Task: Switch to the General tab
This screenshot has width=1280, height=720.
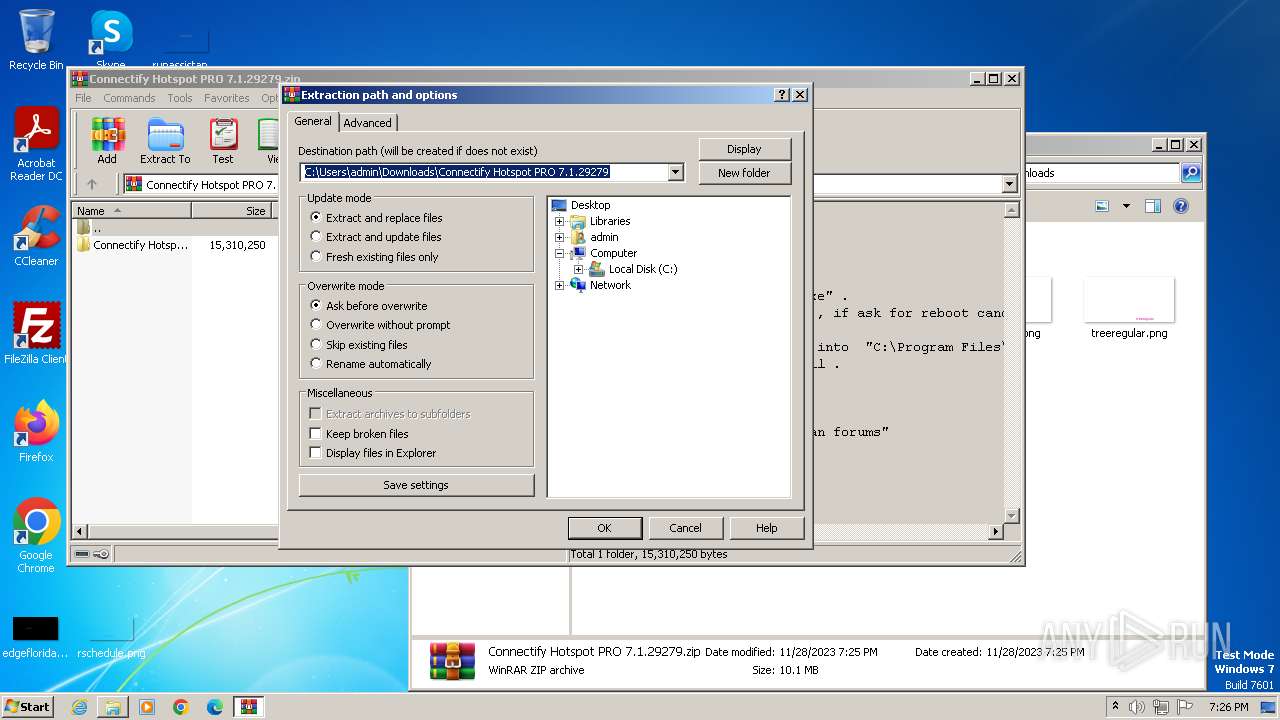Action: 313,121
